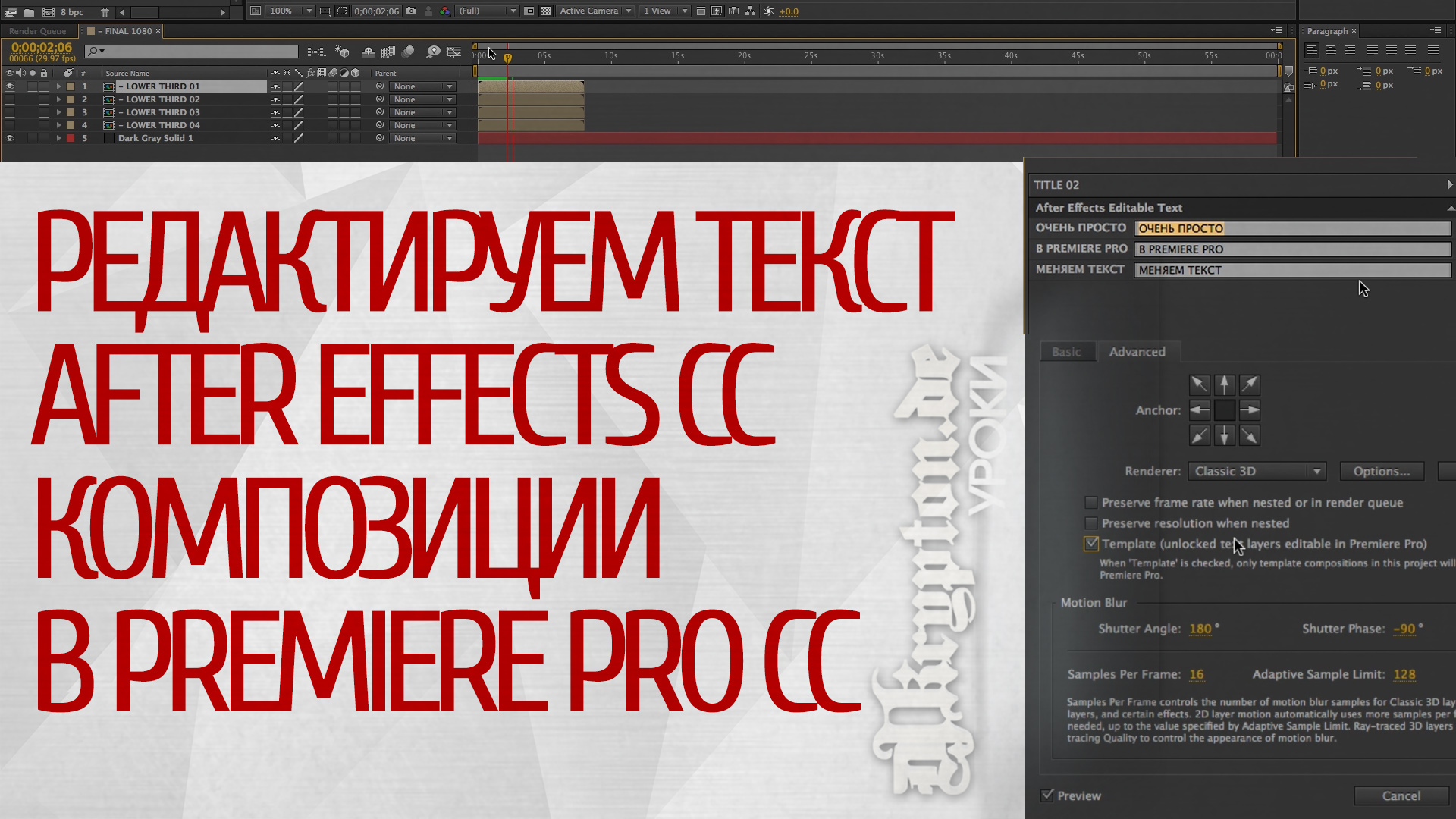1456x819 pixels.
Task: Select the center text alignment icon
Action: pos(1331,51)
